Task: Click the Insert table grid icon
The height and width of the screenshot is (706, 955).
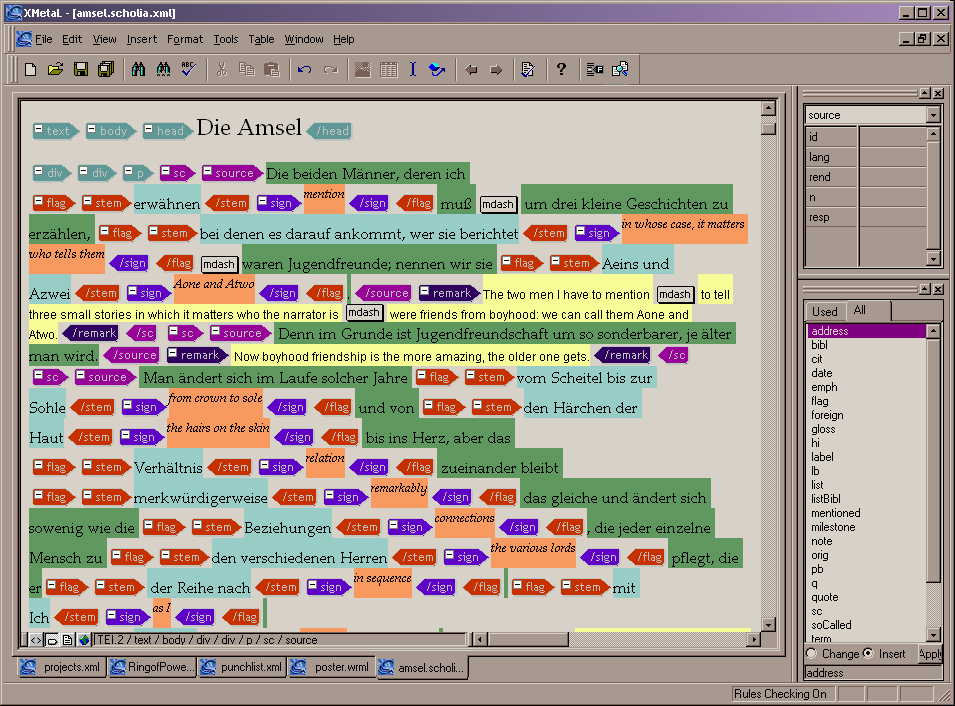Action: coord(389,69)
